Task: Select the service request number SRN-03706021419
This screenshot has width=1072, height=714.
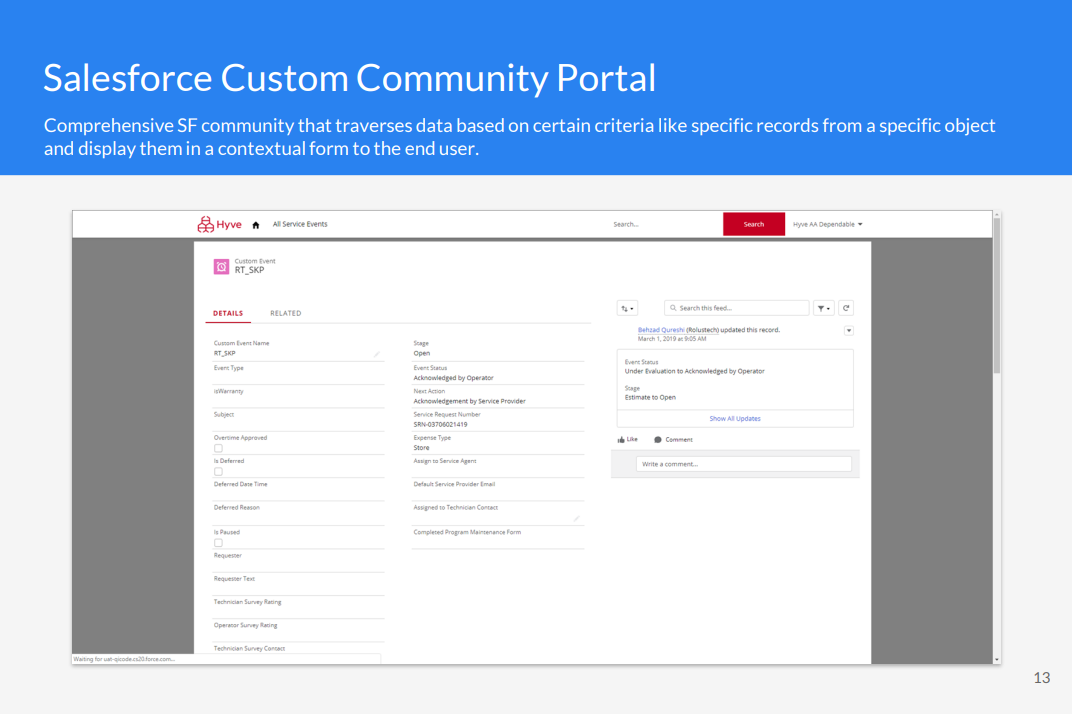Action: (x=440, y=425)
